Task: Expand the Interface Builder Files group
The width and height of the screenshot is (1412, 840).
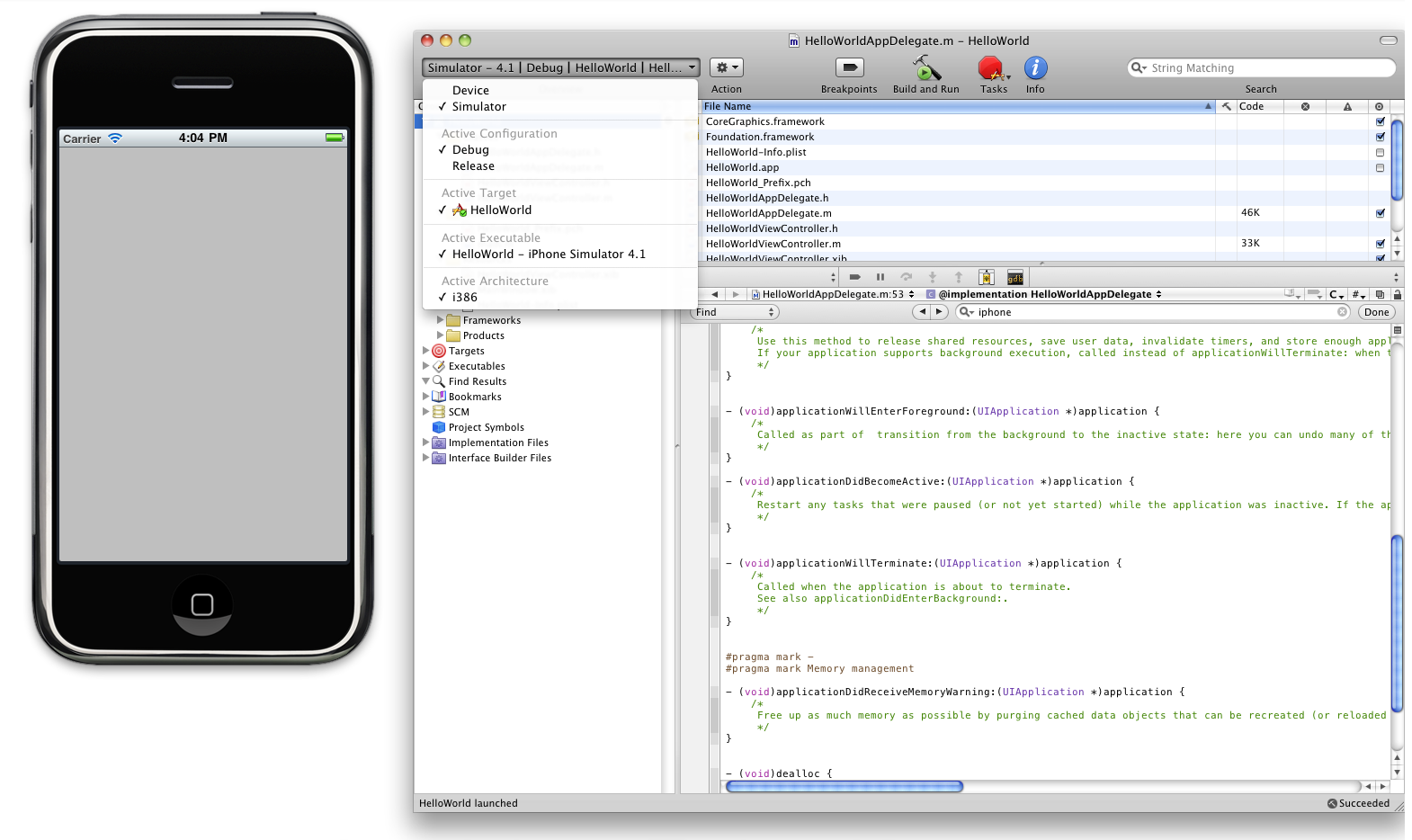Action: 426,457
